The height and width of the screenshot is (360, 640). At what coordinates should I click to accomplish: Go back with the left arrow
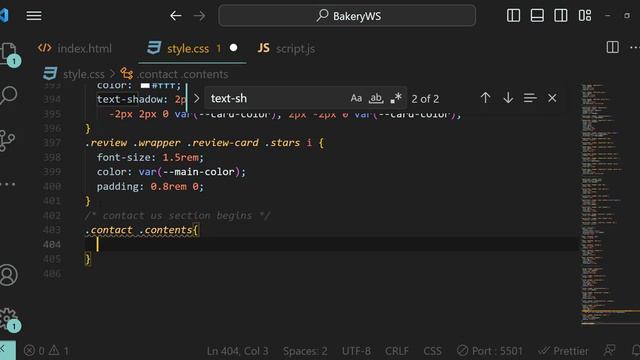click(176, 16)
